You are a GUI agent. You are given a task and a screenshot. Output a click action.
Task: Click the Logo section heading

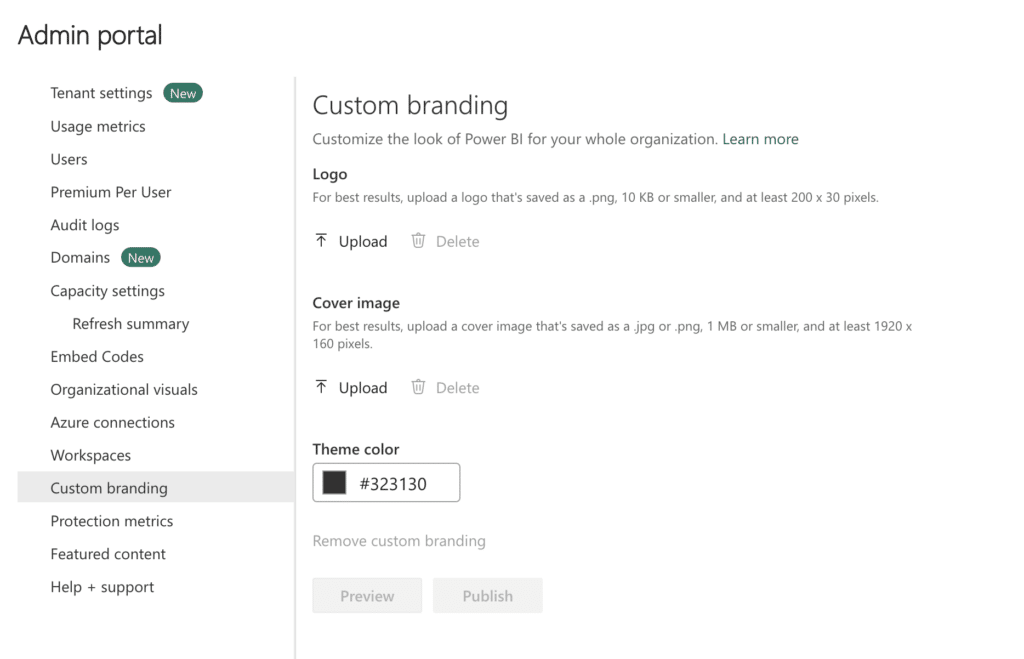[330, 174]
